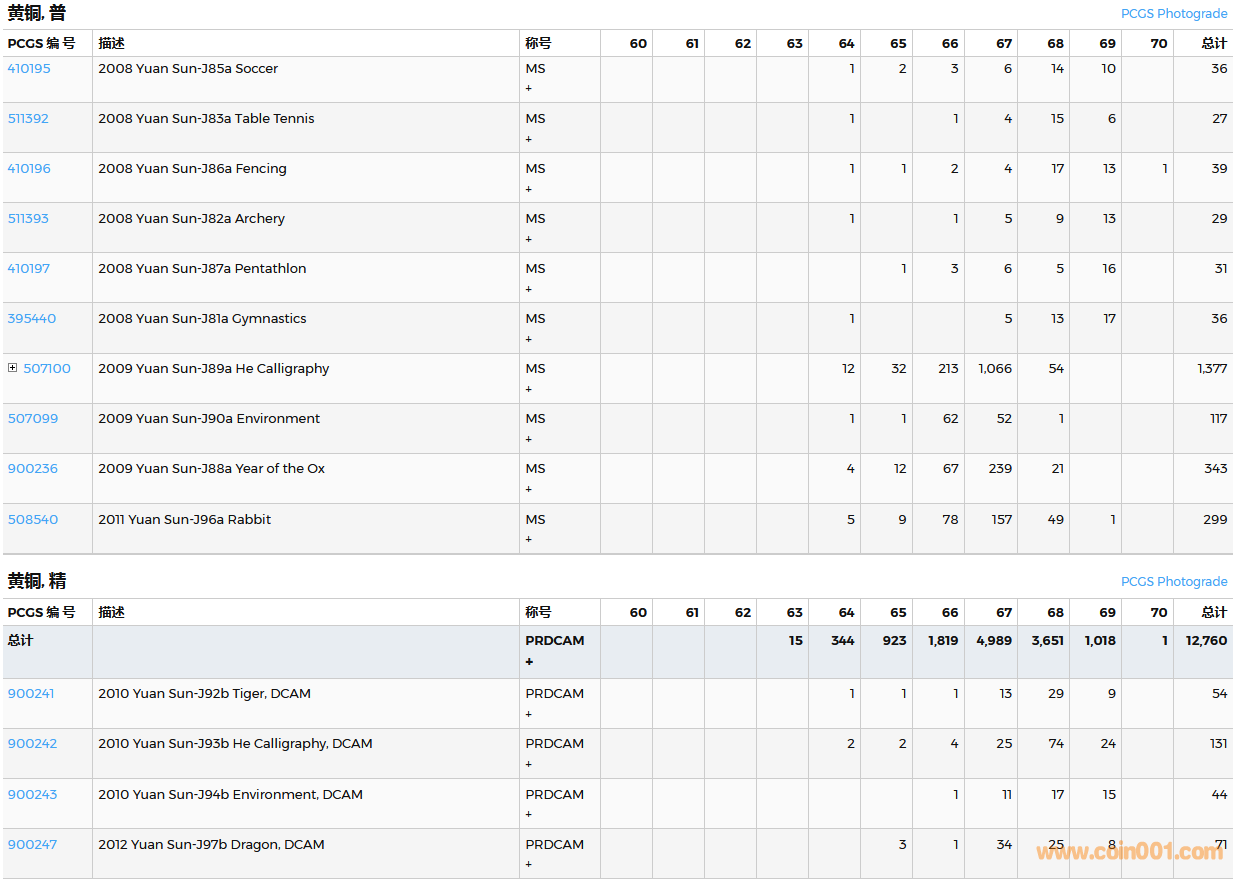The image size is (1236, 879).
Task: Click the plus under MS for Soccer
Action: 529,89
